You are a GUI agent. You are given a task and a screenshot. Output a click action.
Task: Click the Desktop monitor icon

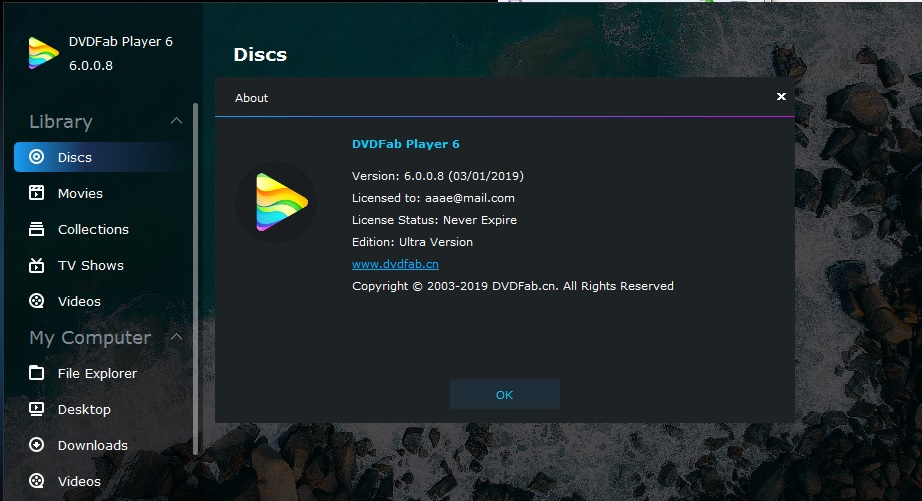[x=36, y=409]
